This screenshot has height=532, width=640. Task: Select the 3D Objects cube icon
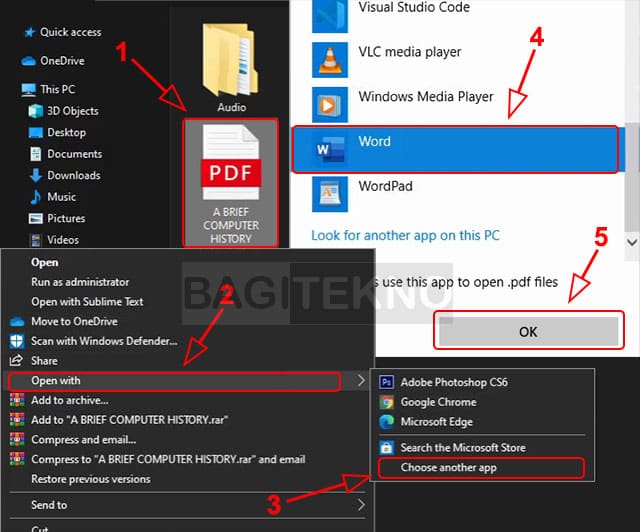tap(36, 111)
